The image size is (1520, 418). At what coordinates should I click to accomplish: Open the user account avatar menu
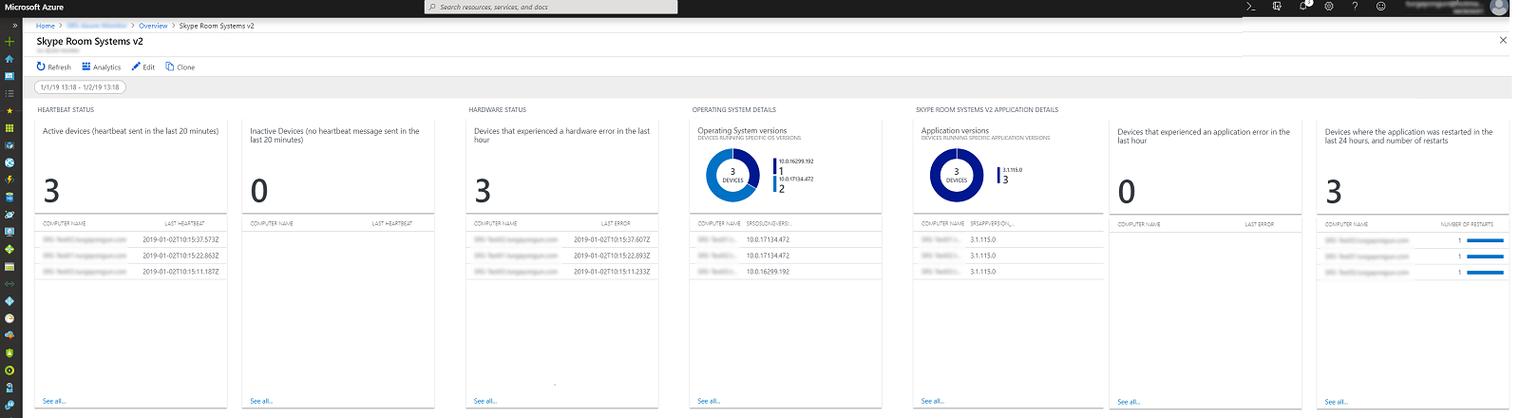[1497, 7]
